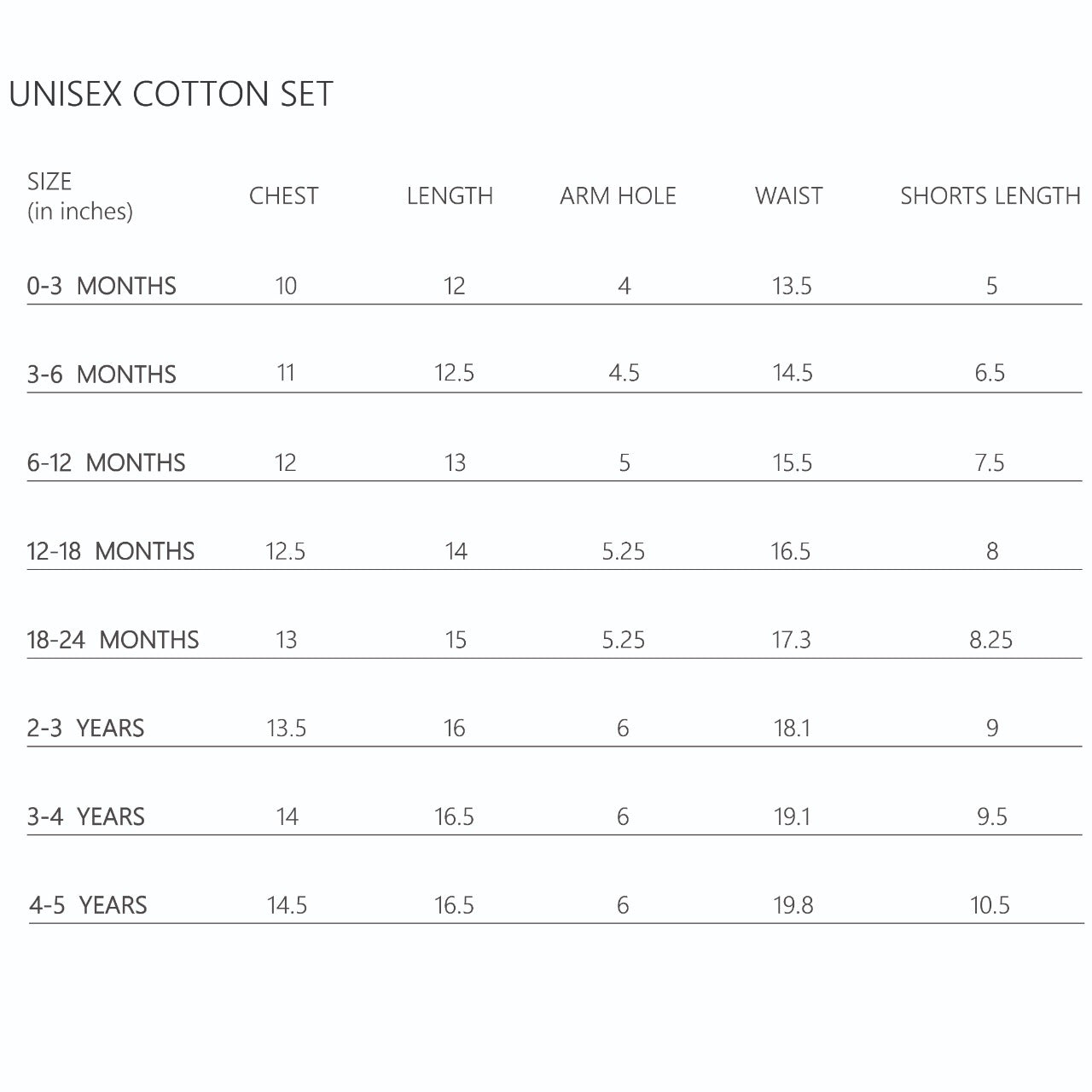Click the WAIST column header
1092x1092 pixels.
click(788, 196)
